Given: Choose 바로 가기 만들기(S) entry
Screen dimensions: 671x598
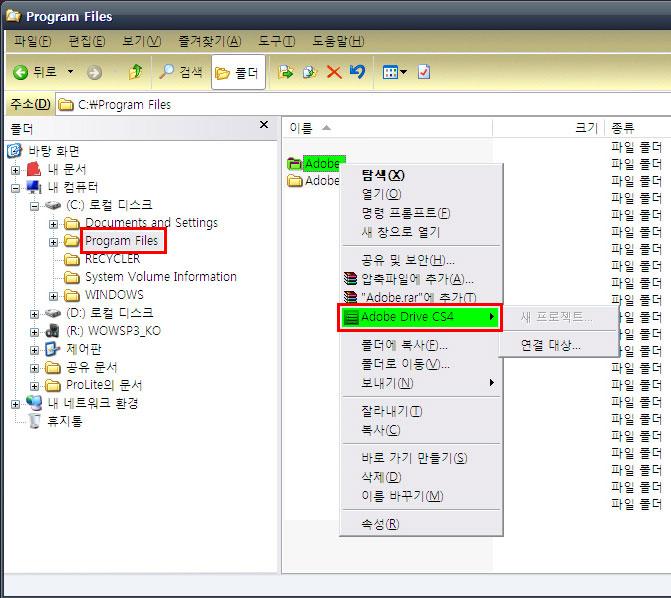Looking at the screenshot, I should point(421,458).
